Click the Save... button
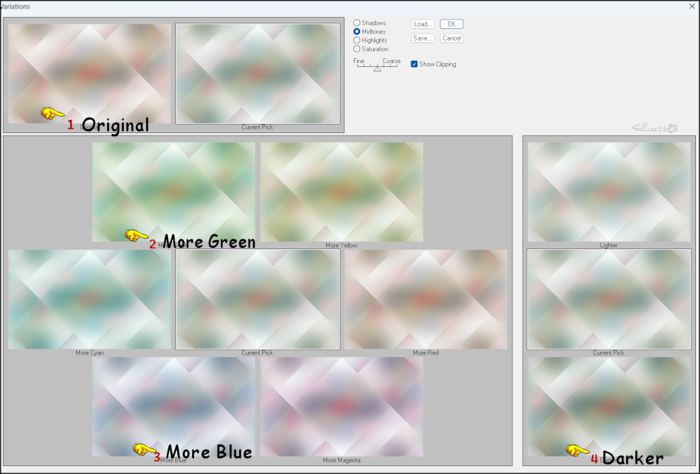Image resolution: width=700 pixels, height=474 pixels. pos(423,38)
